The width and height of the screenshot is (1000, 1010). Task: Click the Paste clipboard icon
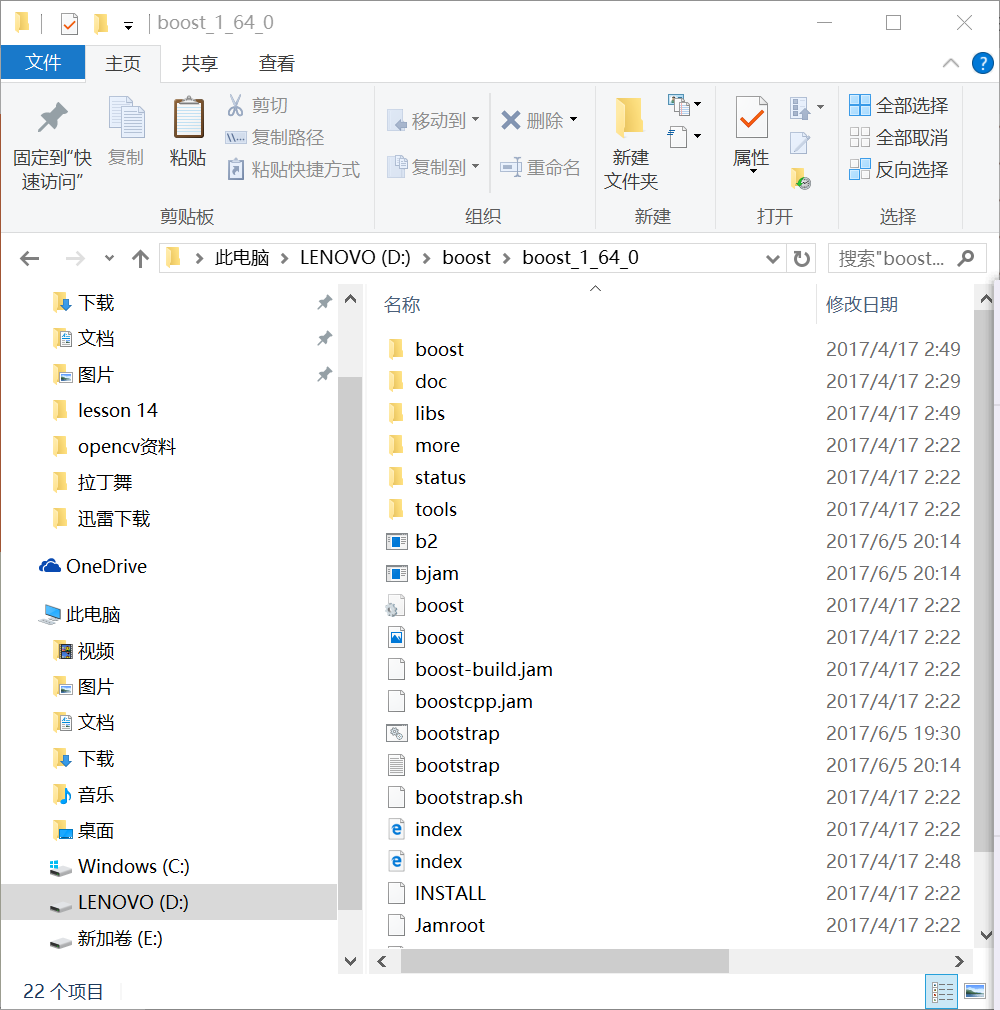(x=188, y=117)
